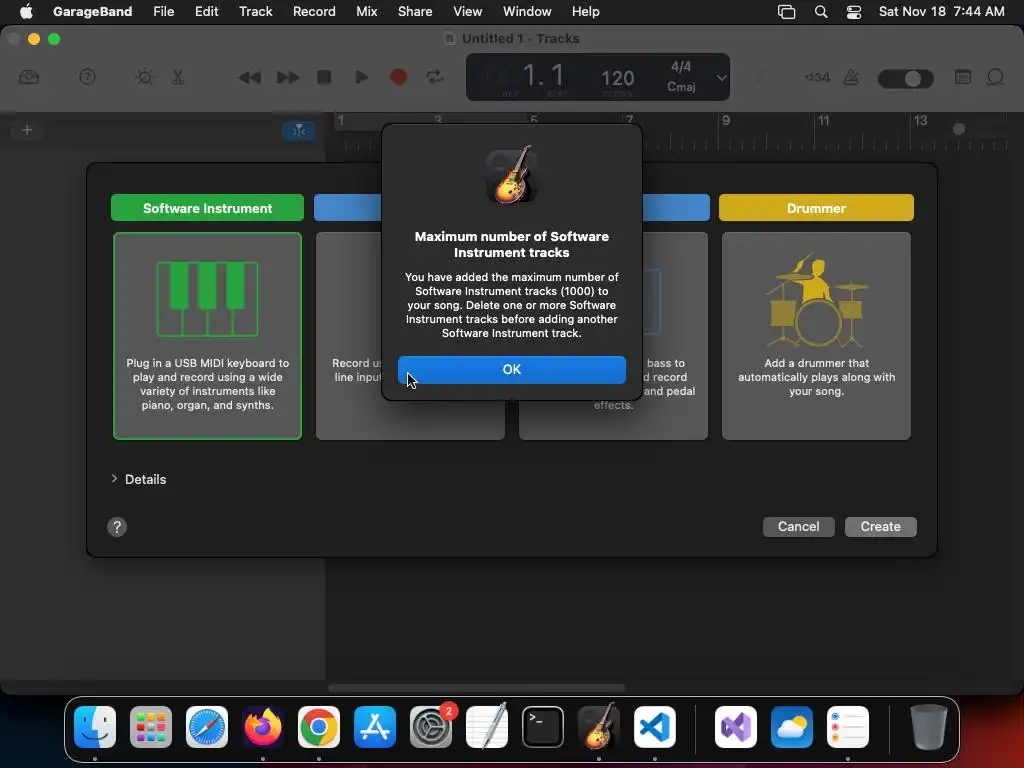Open the Notepad icon in toolbar
The width and height of the screenshot is (1024, 768).
pyautogui.click(x=963, y=77)
